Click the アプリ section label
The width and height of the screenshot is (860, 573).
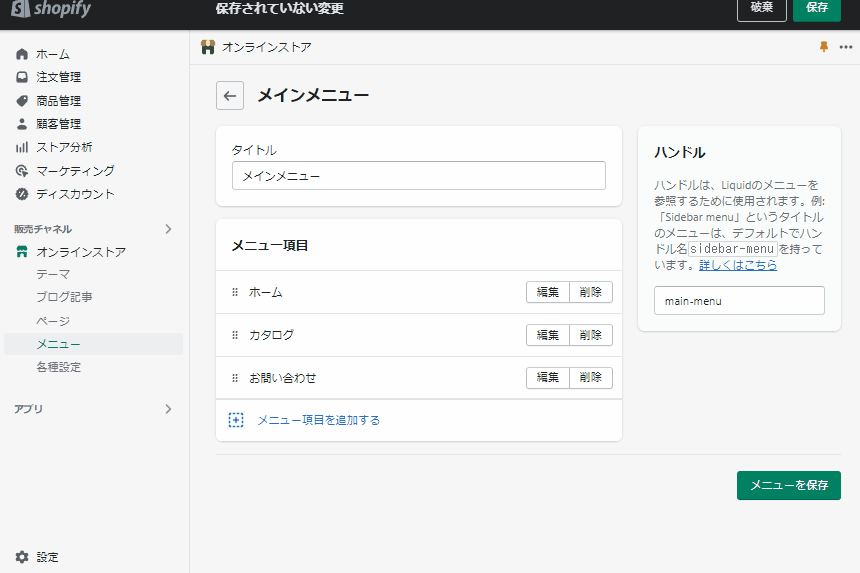coord(29,409)
